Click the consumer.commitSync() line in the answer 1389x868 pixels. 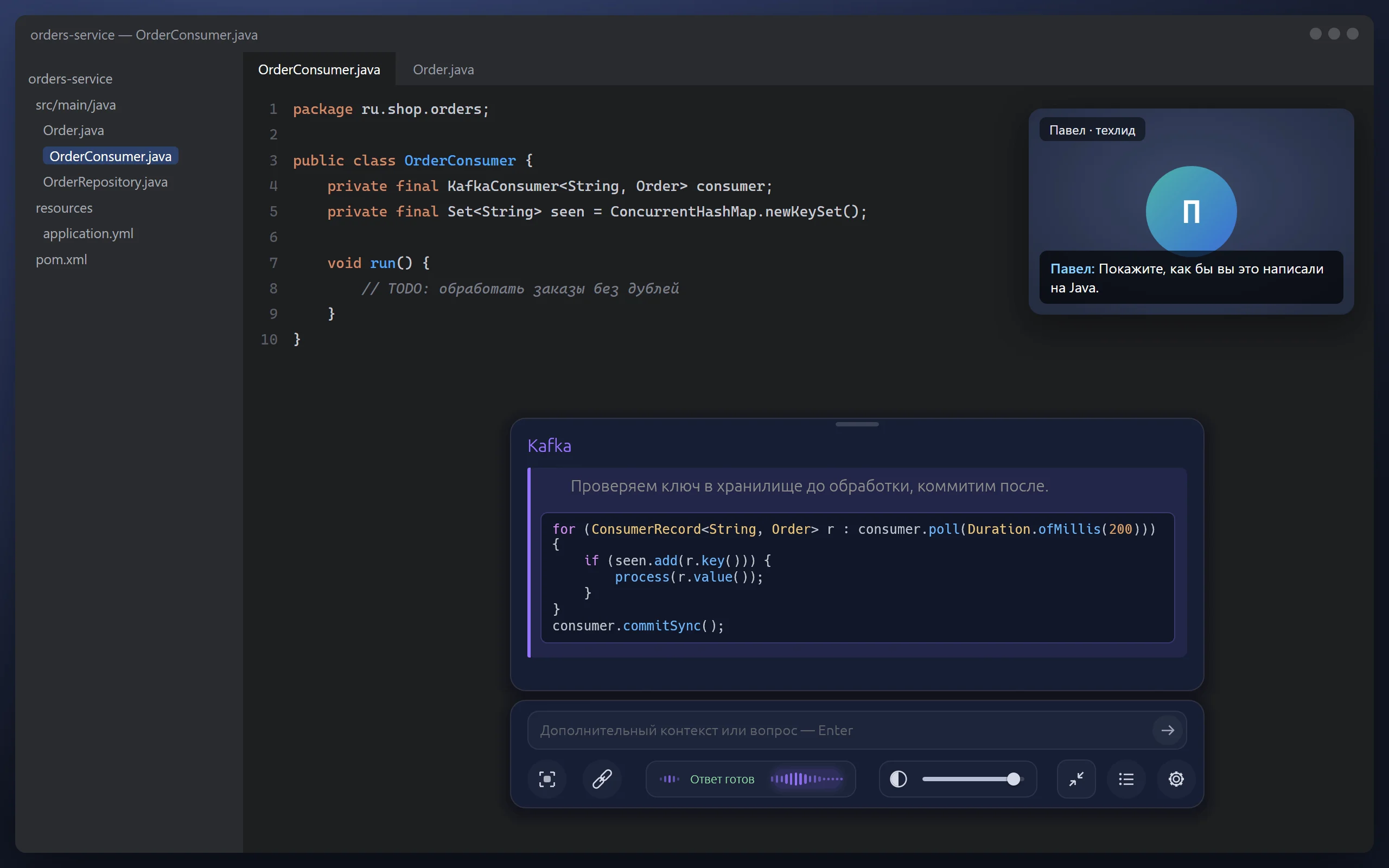point(638,626)
